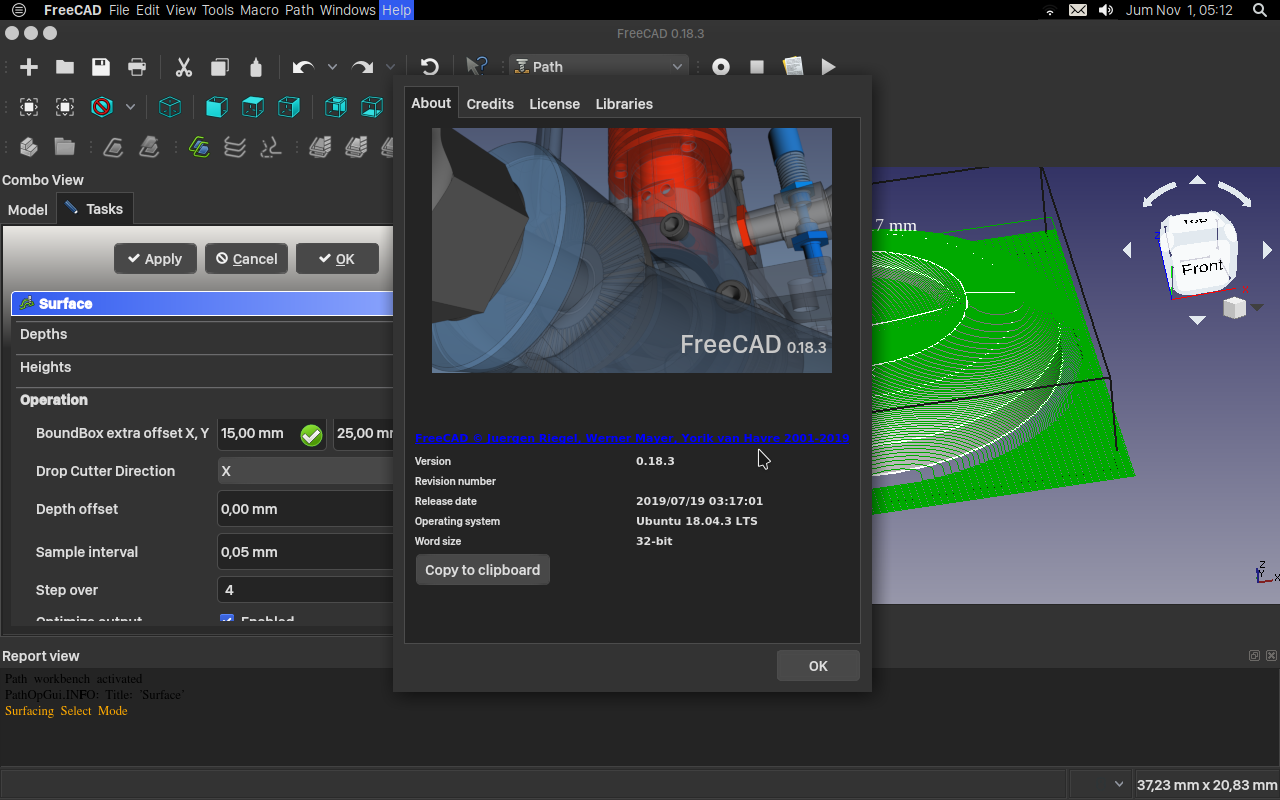Viewport: 1280px width, 800px height.
Task: Open the mail envelope menu bar icon
Action: click(x=1077, y=10)
